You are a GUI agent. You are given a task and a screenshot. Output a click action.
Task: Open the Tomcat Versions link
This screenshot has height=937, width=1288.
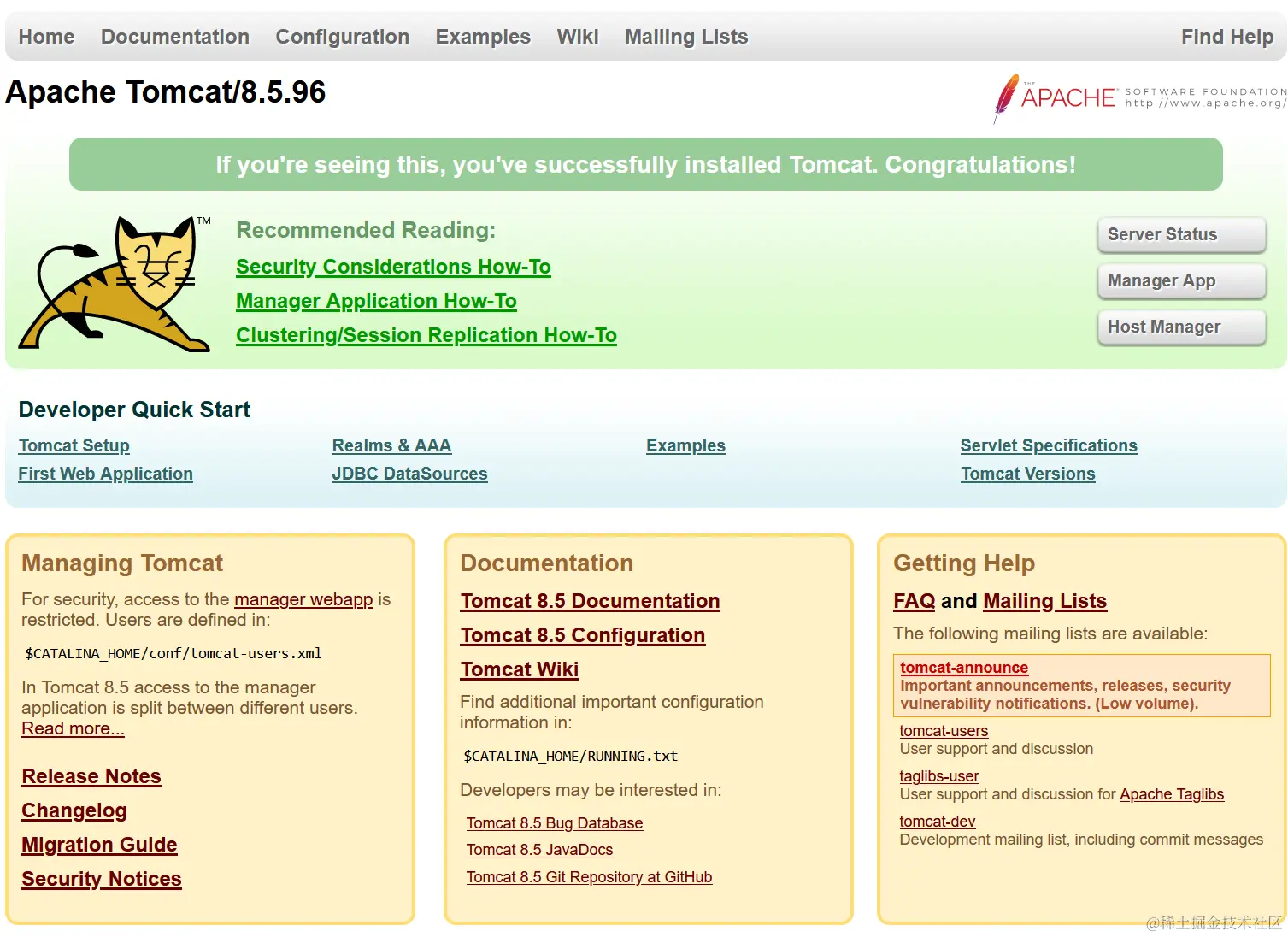1027,474
